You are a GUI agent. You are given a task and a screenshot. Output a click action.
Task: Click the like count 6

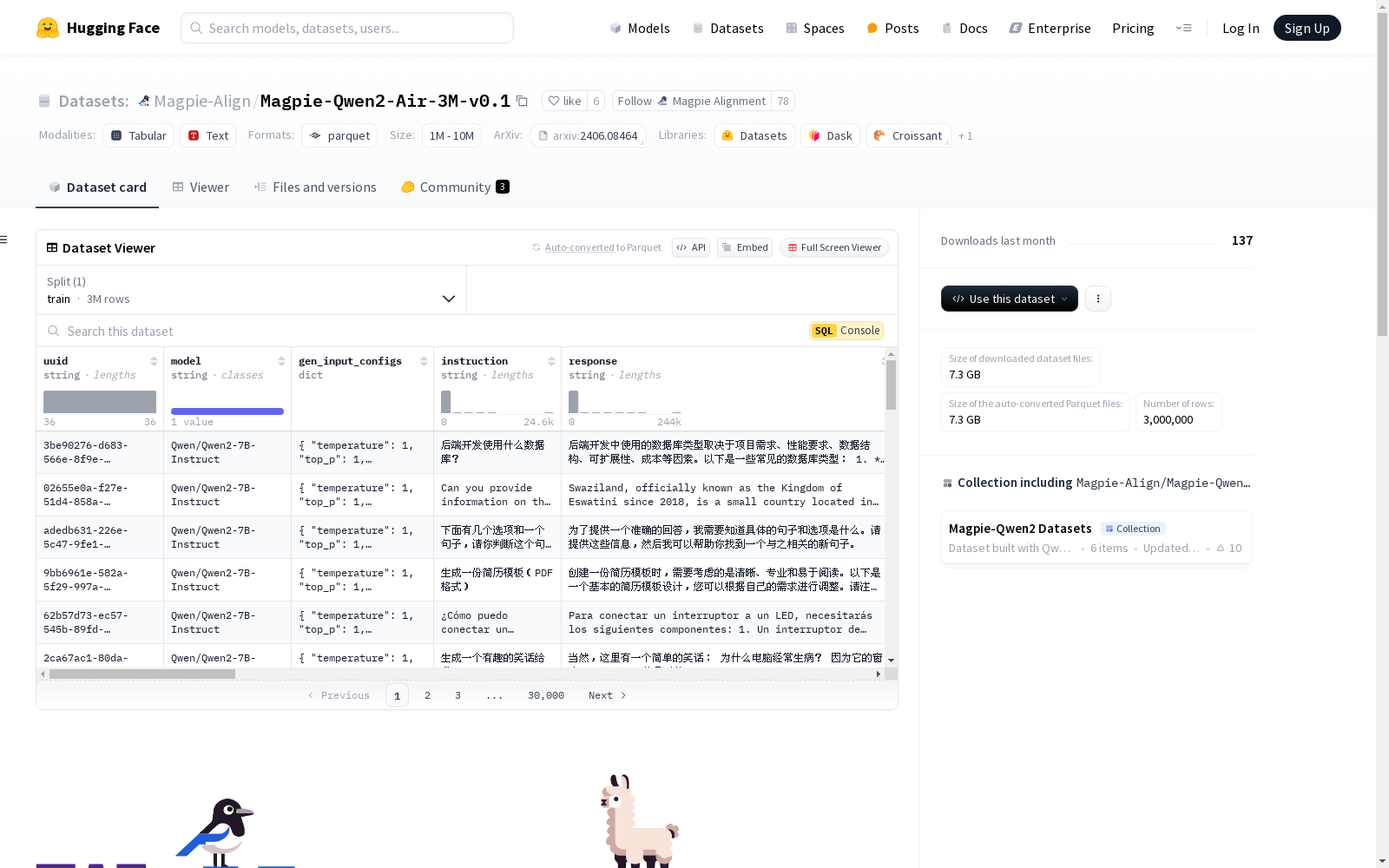point(596,101)
